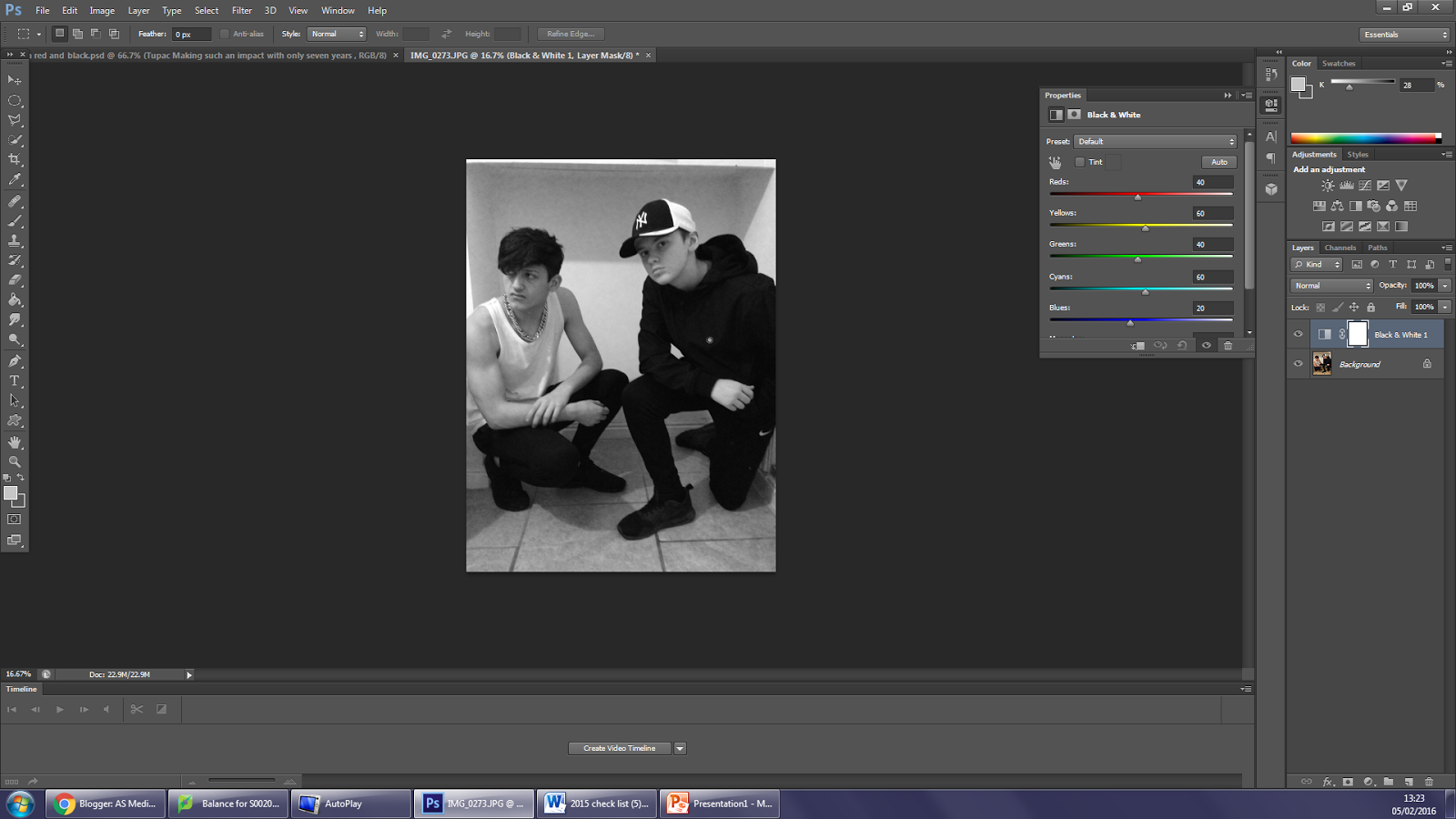The height and width of the screenshot is (819, 1456).
Task: Toggle layer filtering switch on or off
Action: [x=1447, y=264]
